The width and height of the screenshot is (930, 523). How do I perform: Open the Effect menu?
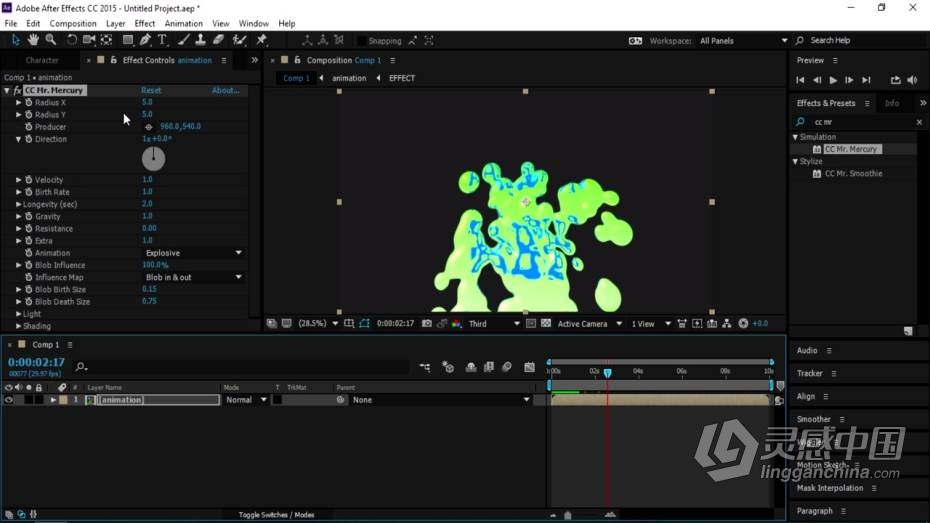tap(145, 24)
